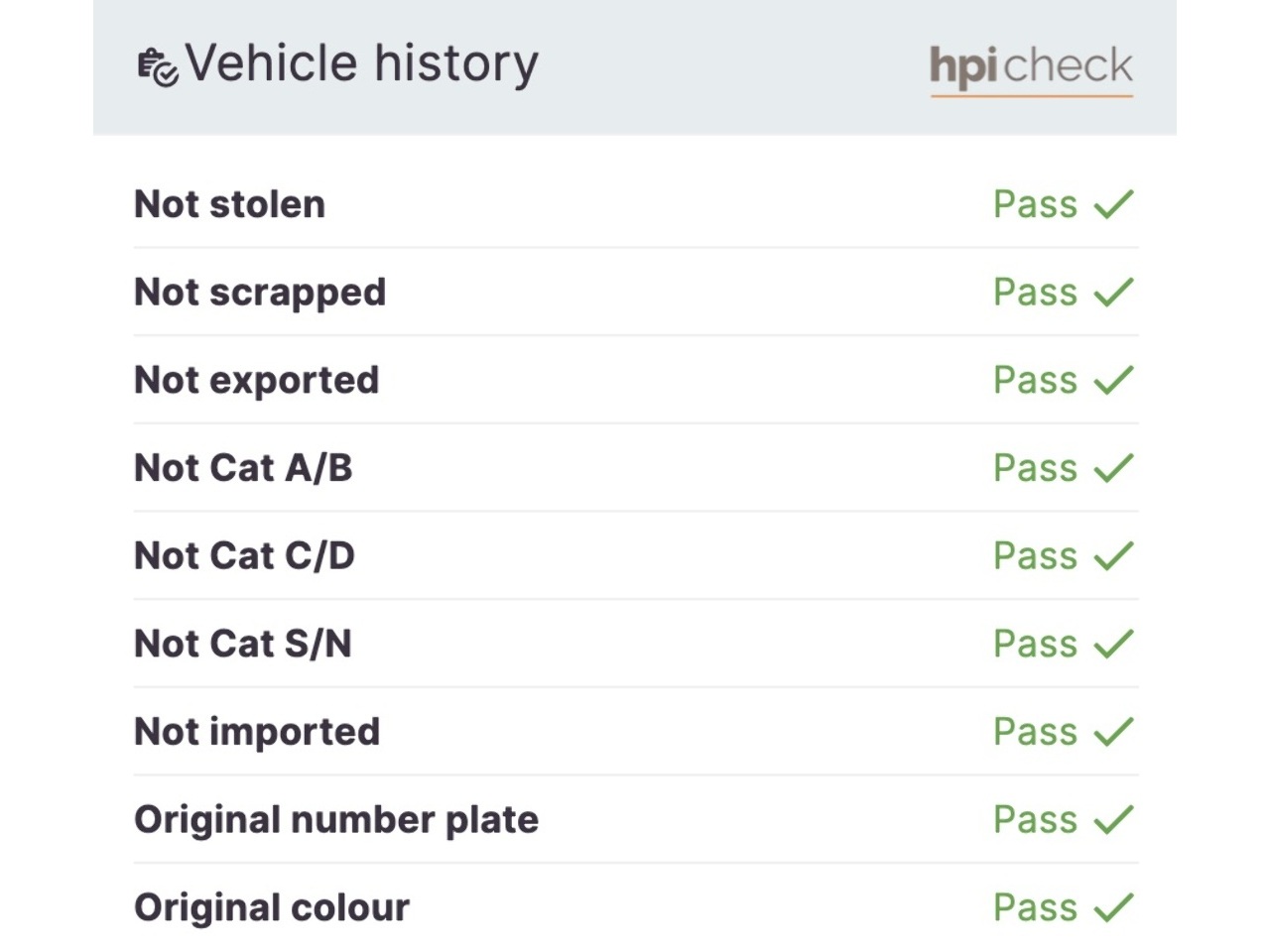Select the Not exported label
Viewport: 1270px width, 952px height.
point(257,380)
